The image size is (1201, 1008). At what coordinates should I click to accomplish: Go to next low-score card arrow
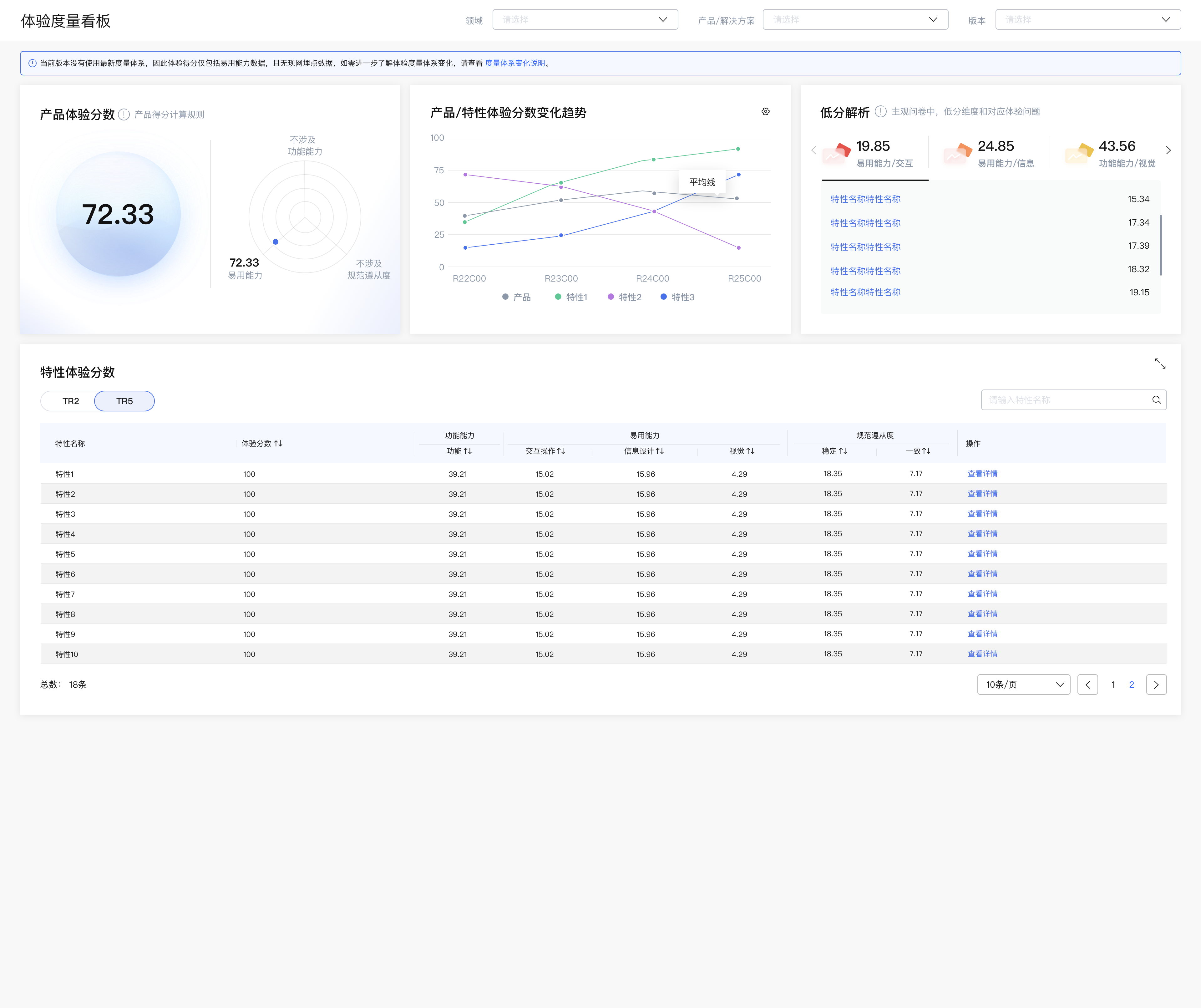[1168, 150]
